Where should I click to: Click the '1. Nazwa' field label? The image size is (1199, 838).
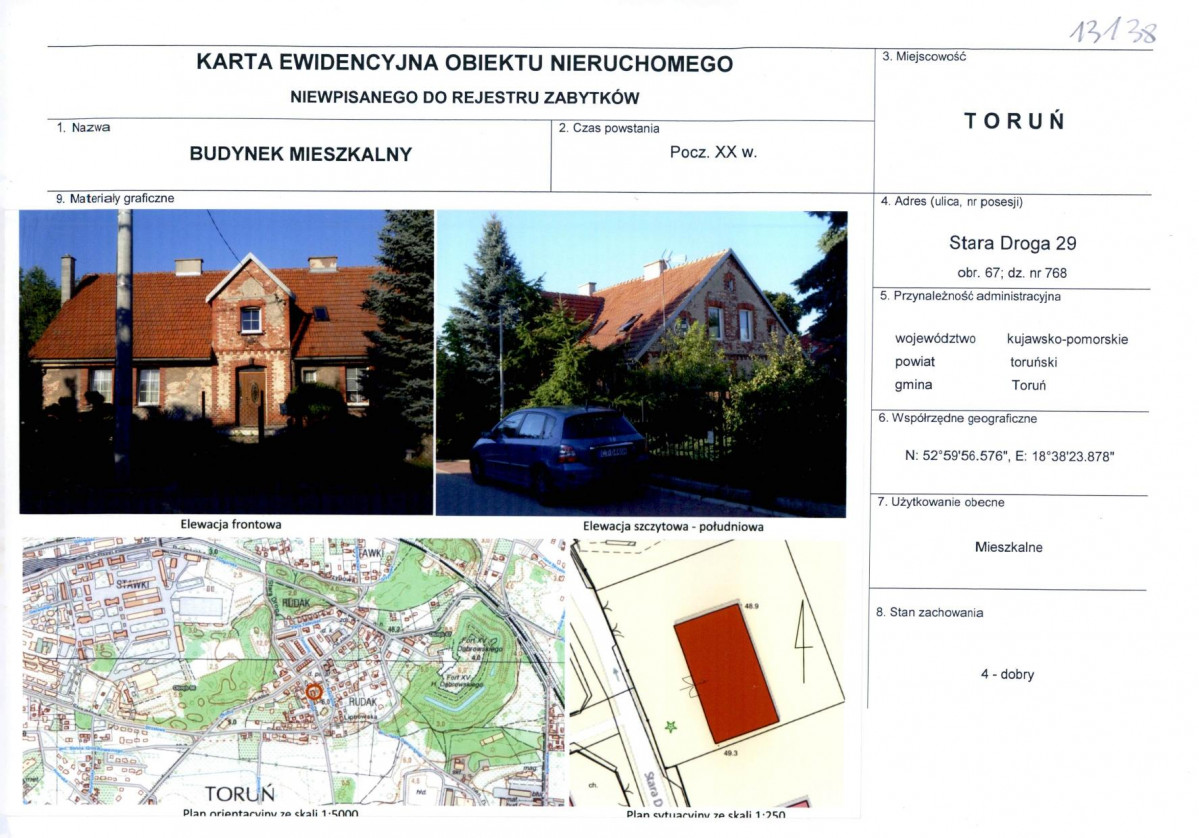[x=83, y=128]
